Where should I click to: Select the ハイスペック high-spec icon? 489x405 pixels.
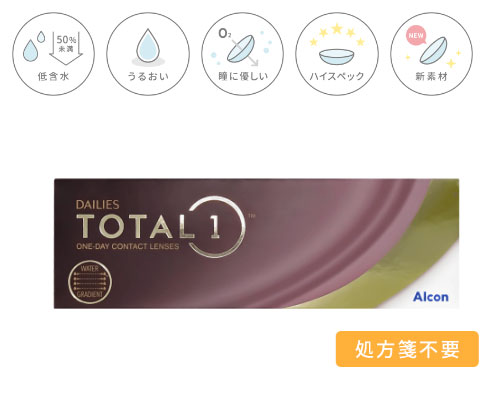(337, 54)
